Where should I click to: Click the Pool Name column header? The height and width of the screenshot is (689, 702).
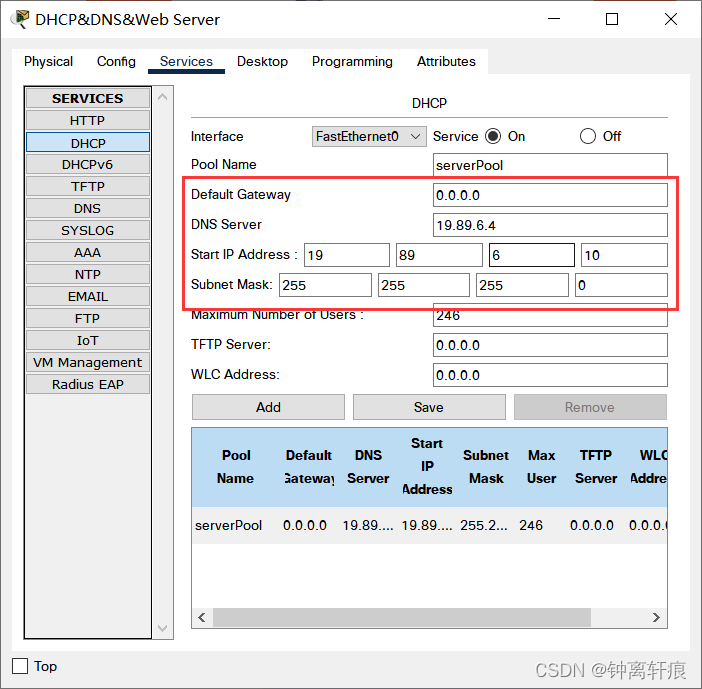point(235,467)
